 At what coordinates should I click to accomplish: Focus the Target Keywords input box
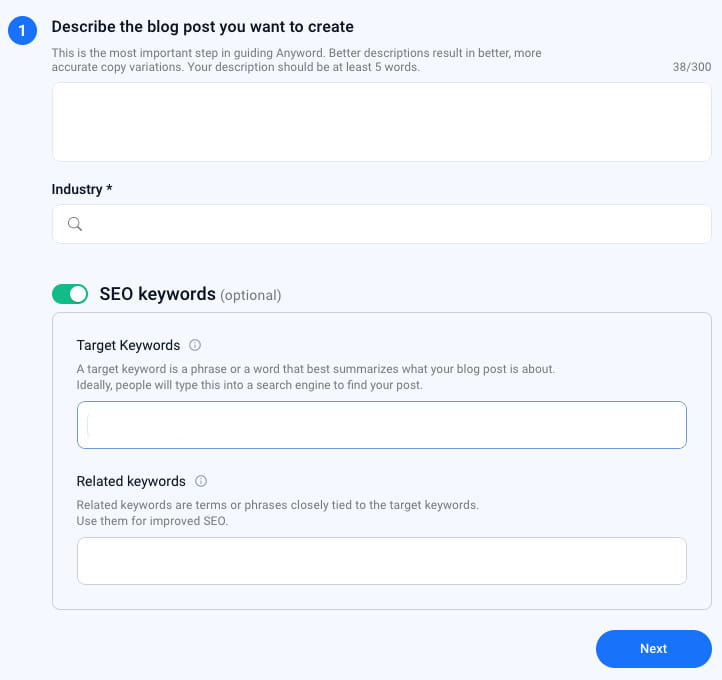coord(382,425)
